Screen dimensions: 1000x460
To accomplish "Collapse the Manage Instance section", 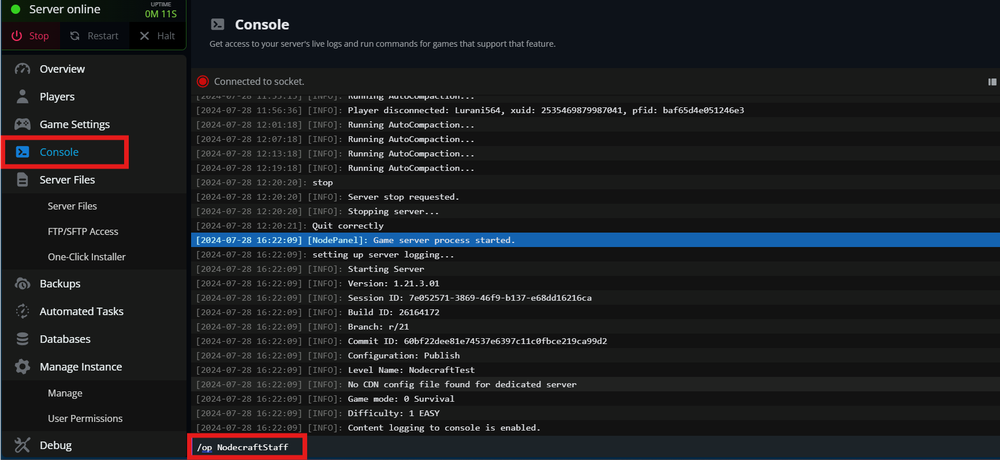I will (80, 367).
